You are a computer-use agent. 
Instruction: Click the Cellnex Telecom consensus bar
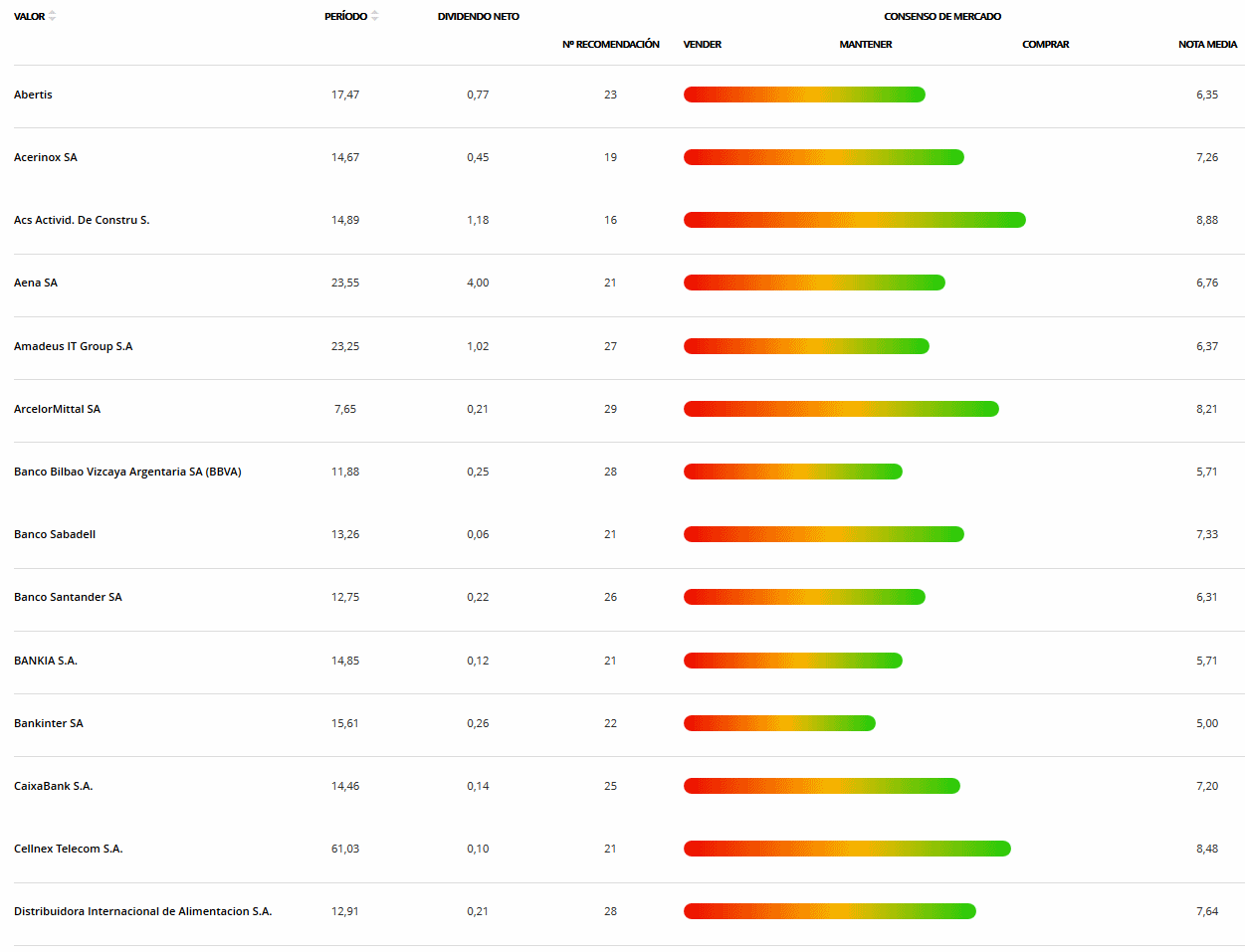(847, 849)
